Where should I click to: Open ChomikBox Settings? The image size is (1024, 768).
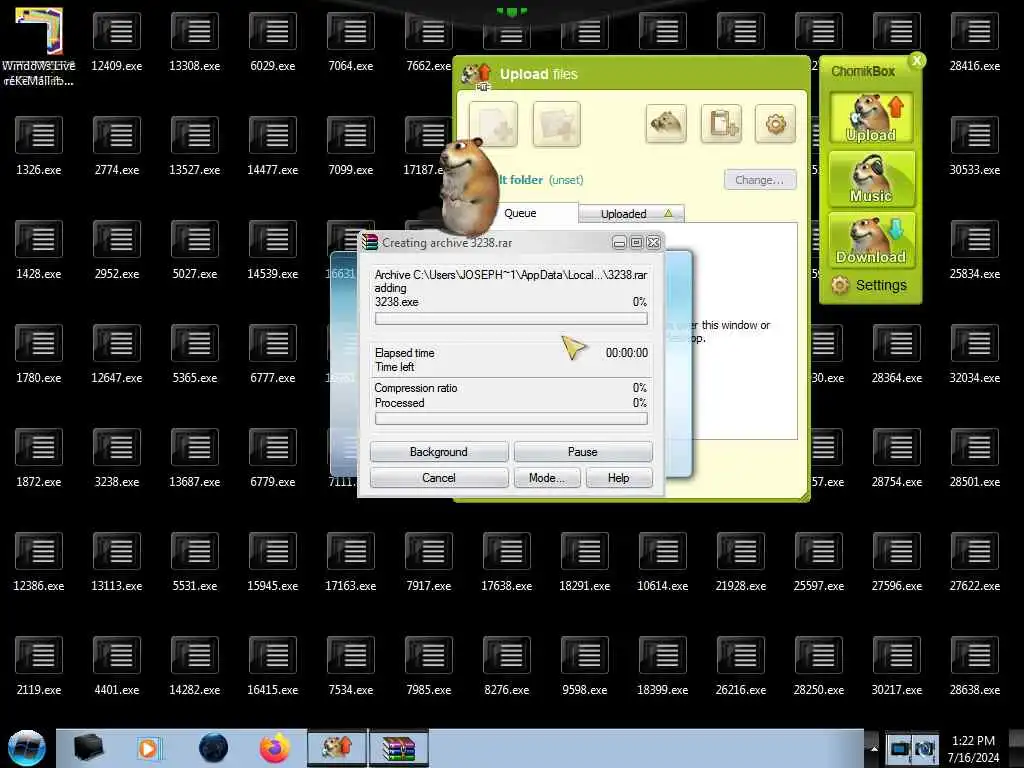(869, 285)
